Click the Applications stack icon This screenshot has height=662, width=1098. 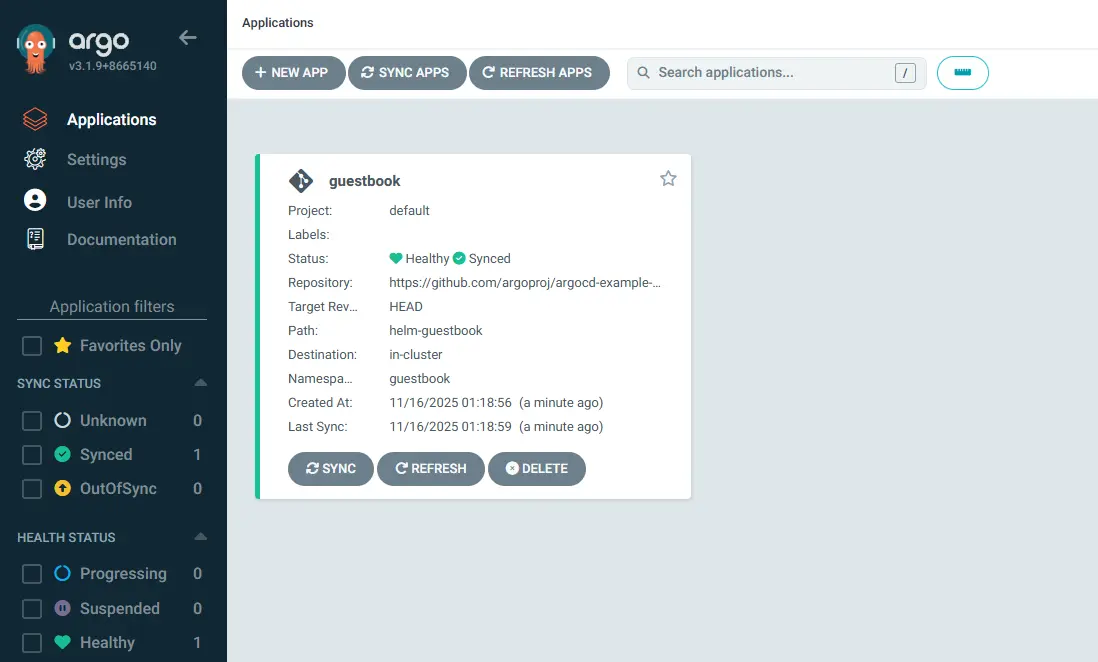click(35, 120)
